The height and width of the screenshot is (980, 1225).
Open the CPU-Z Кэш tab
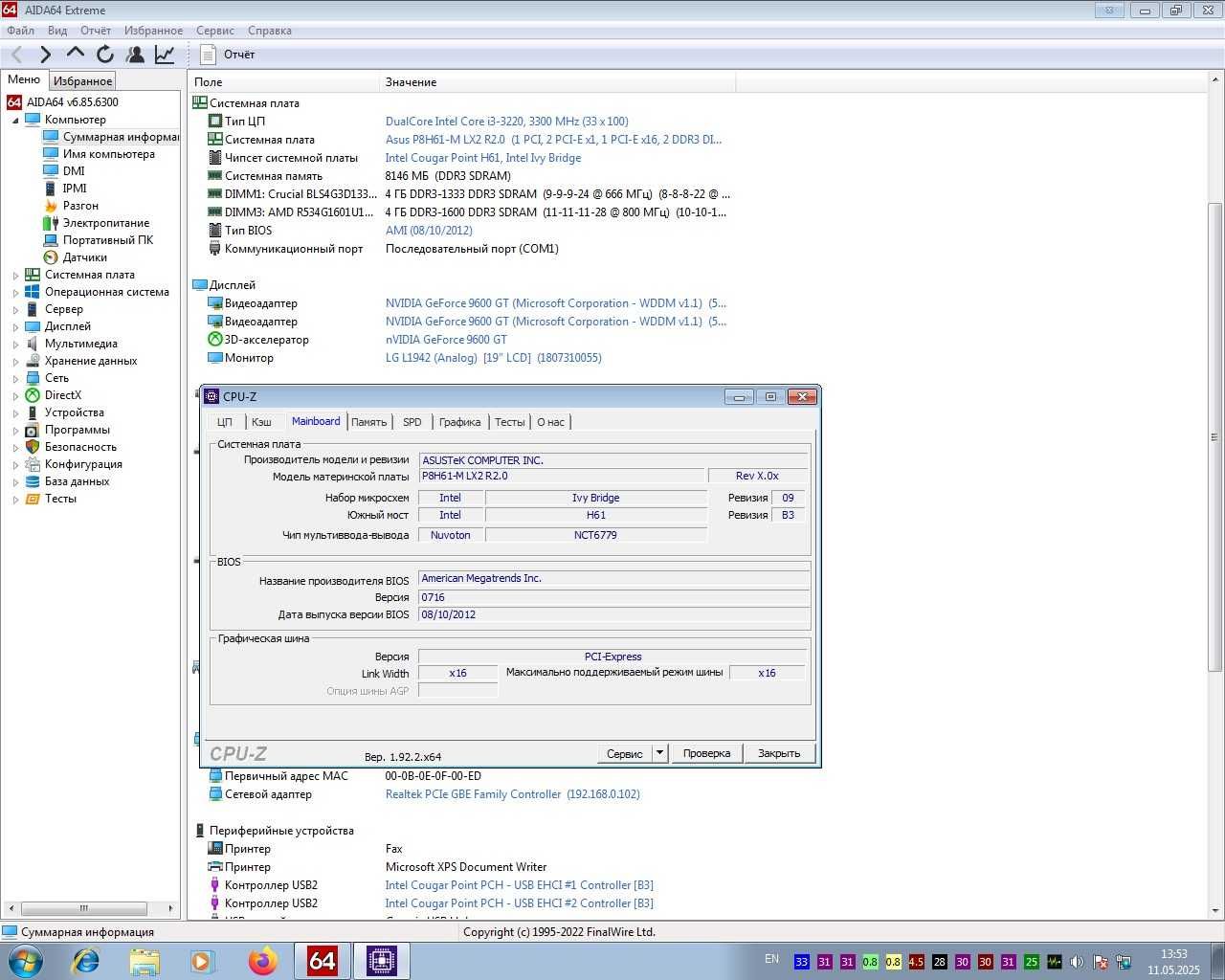[261, 422]
